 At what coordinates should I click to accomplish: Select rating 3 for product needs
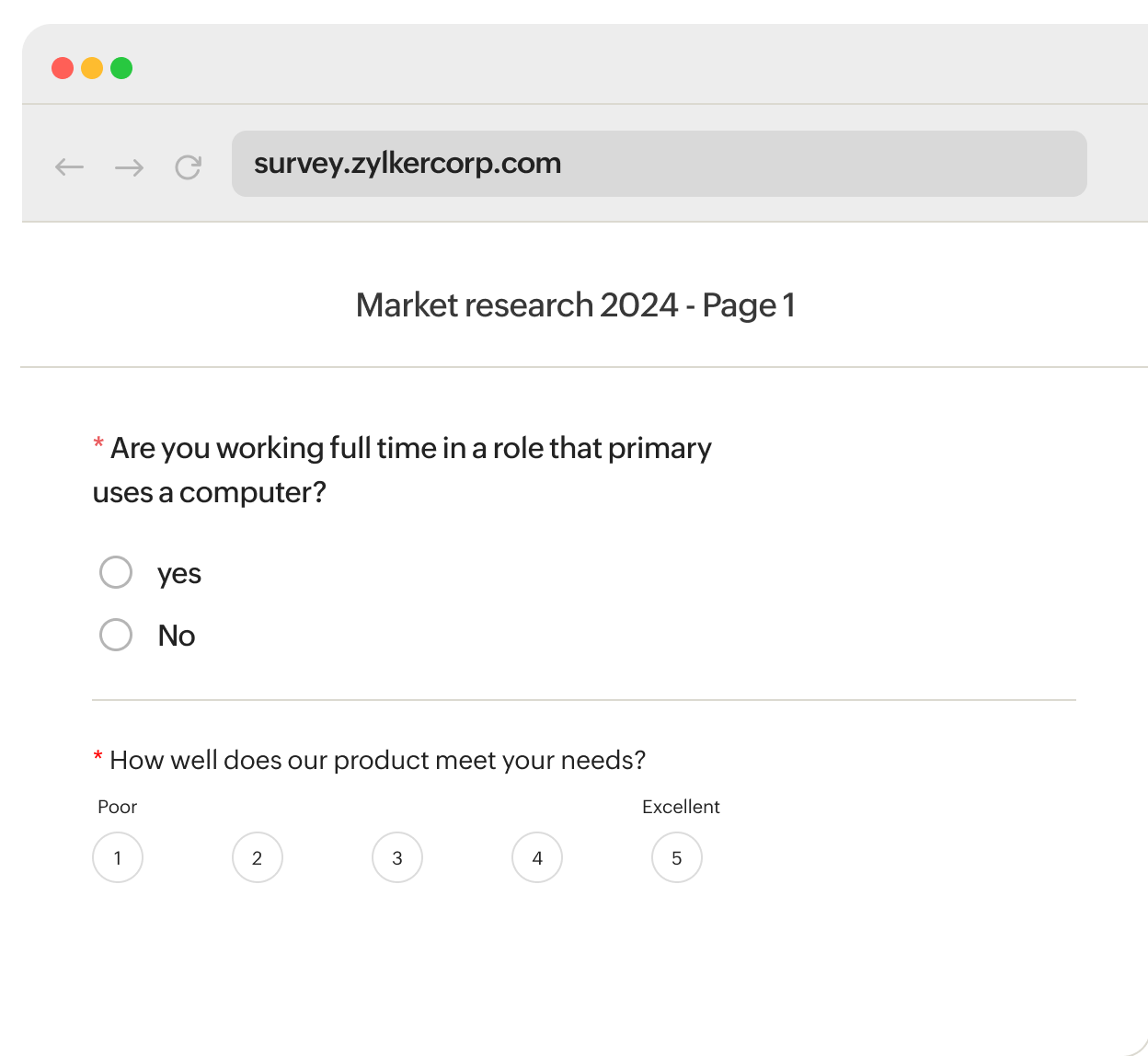coord(397,857)
